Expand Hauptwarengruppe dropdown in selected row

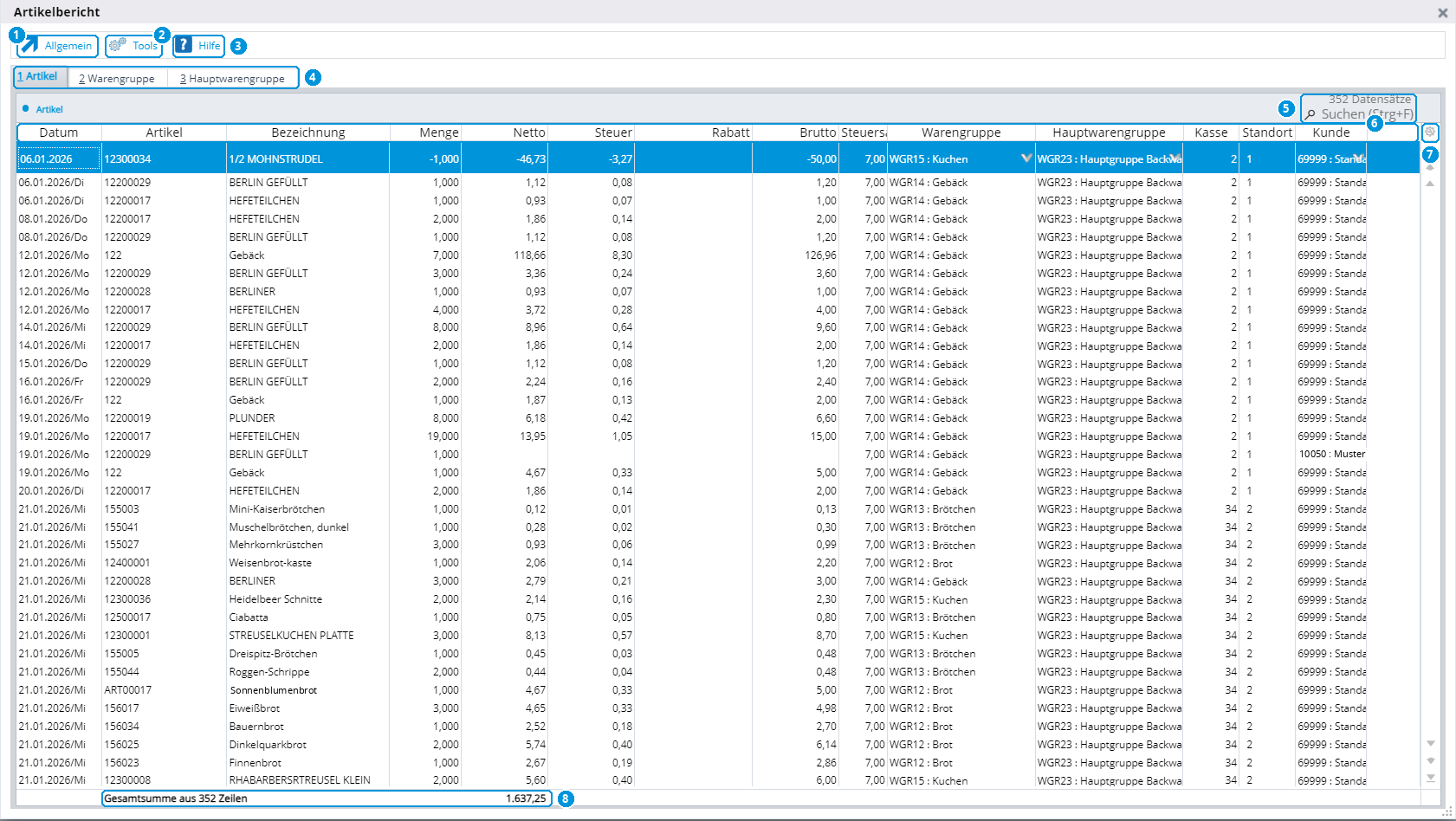tap(1175, 158)
